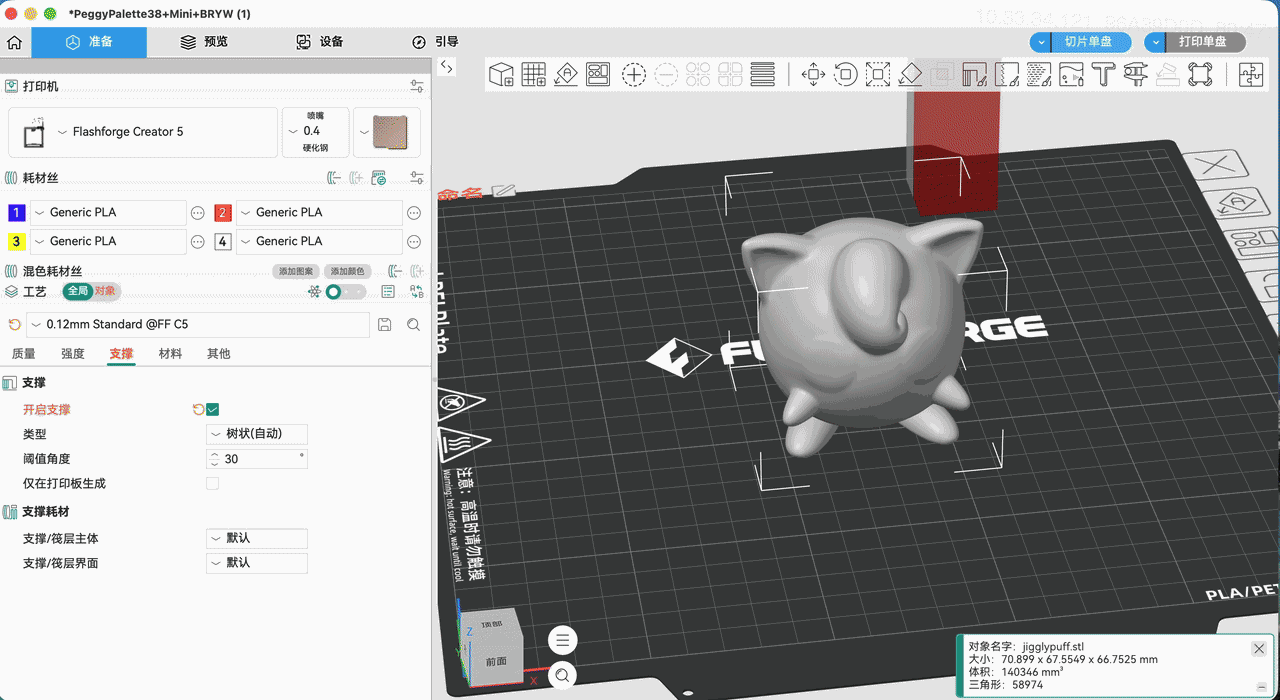Select the Move gizmo tool
1280x700 pixels.
click(814, 74)
